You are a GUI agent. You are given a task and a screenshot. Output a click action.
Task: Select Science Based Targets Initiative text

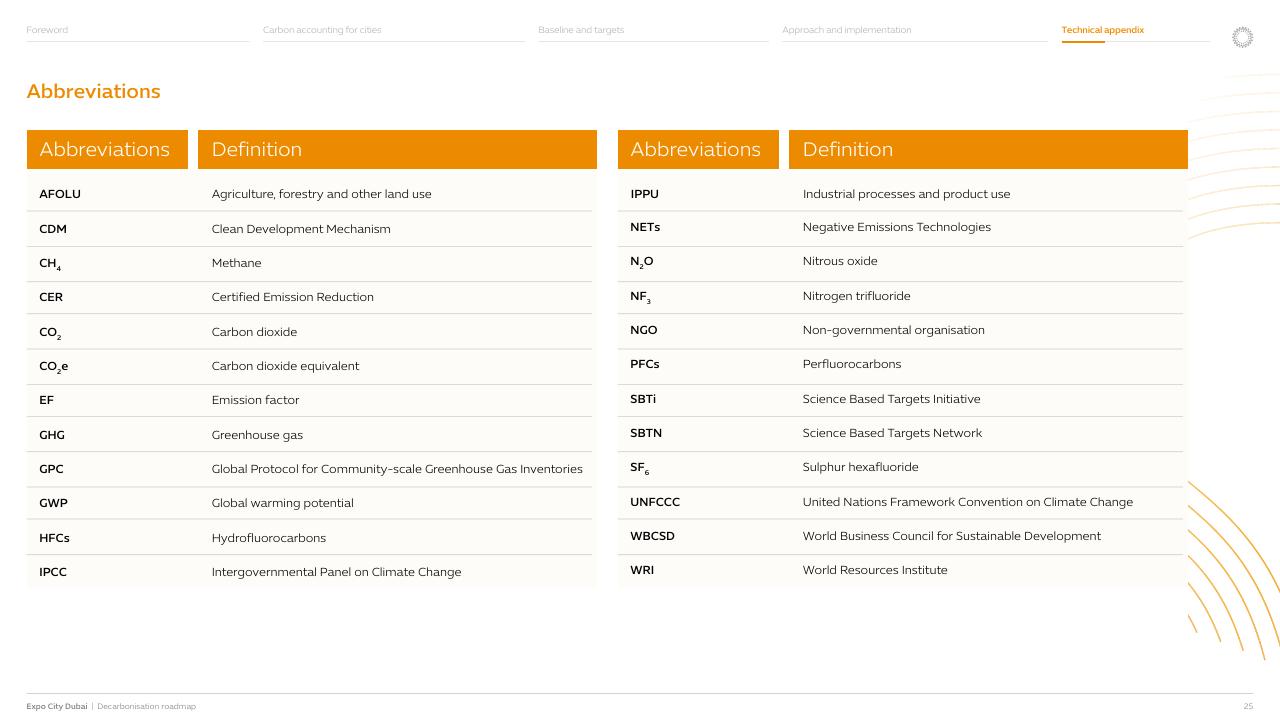pos(891,399)
